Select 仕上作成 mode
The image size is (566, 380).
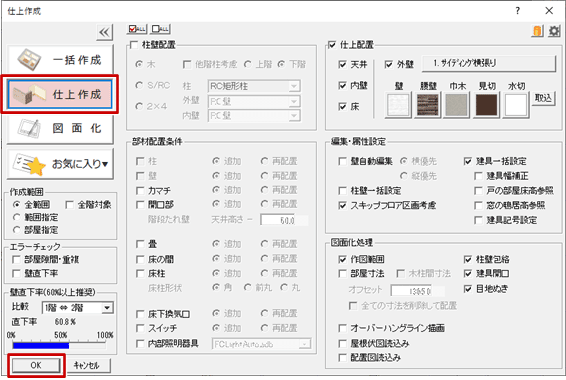click(60, 95)
